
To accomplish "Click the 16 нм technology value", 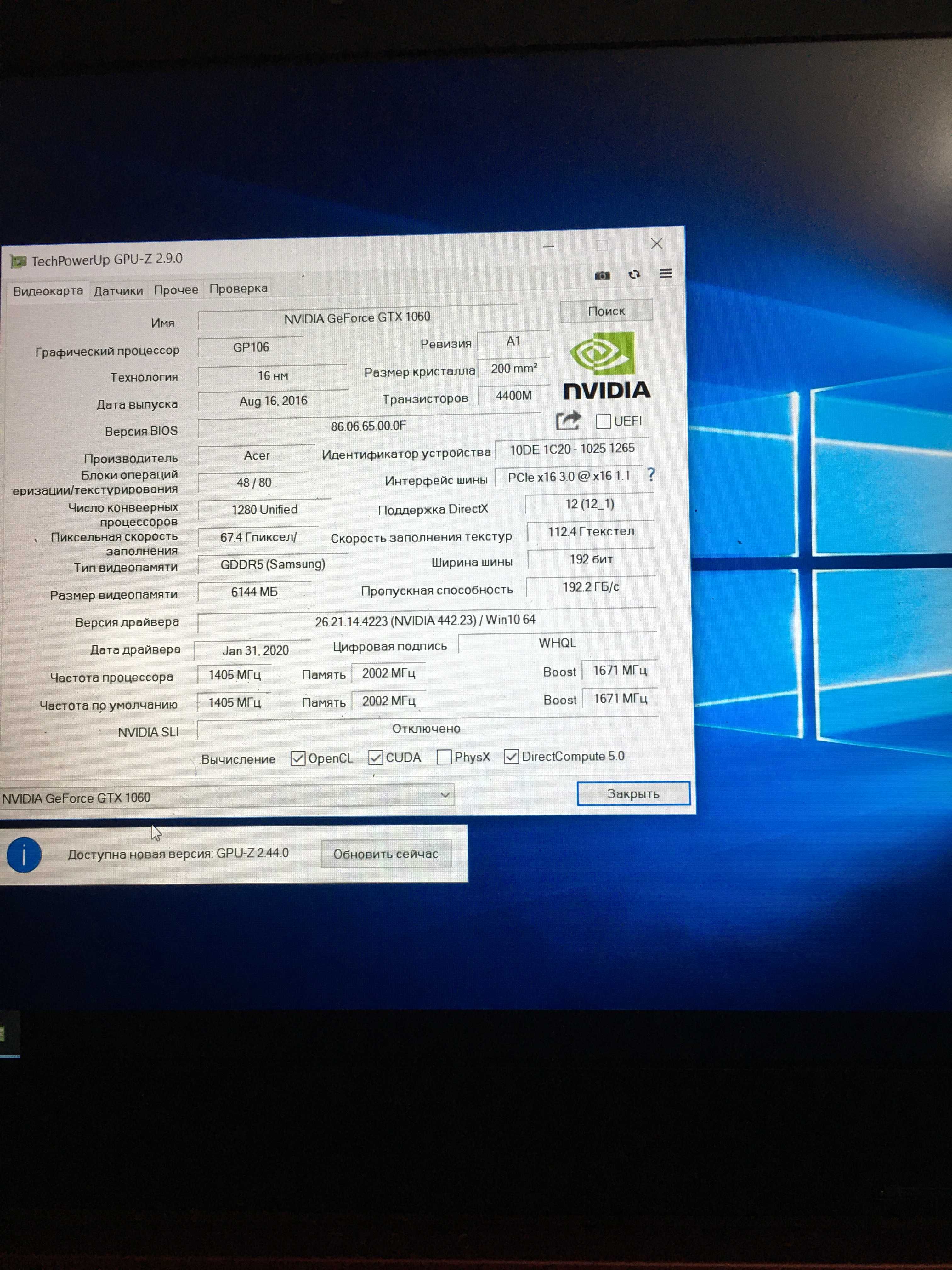I will pos(273,375).
